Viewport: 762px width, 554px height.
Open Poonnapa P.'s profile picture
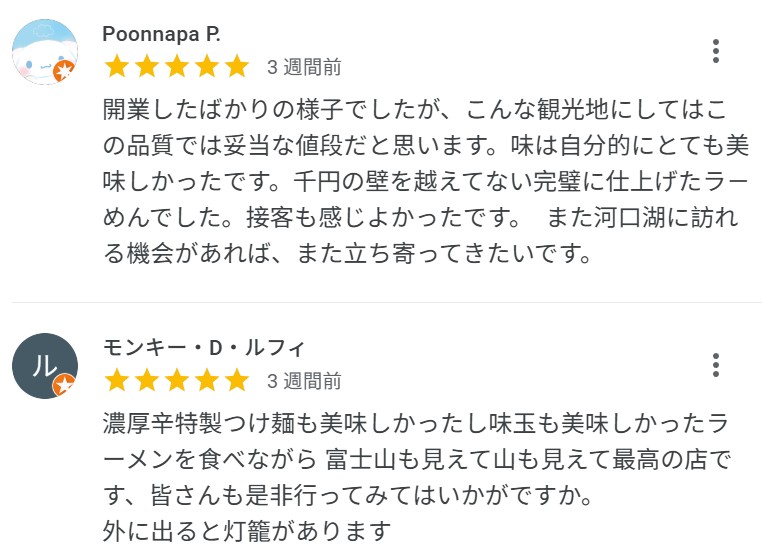(x=44, y=51)
